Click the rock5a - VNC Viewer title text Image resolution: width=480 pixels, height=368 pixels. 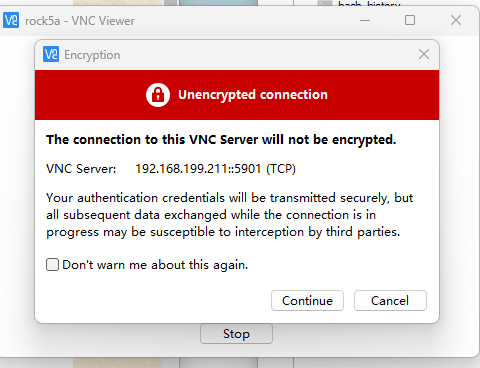tap(80, 21)
